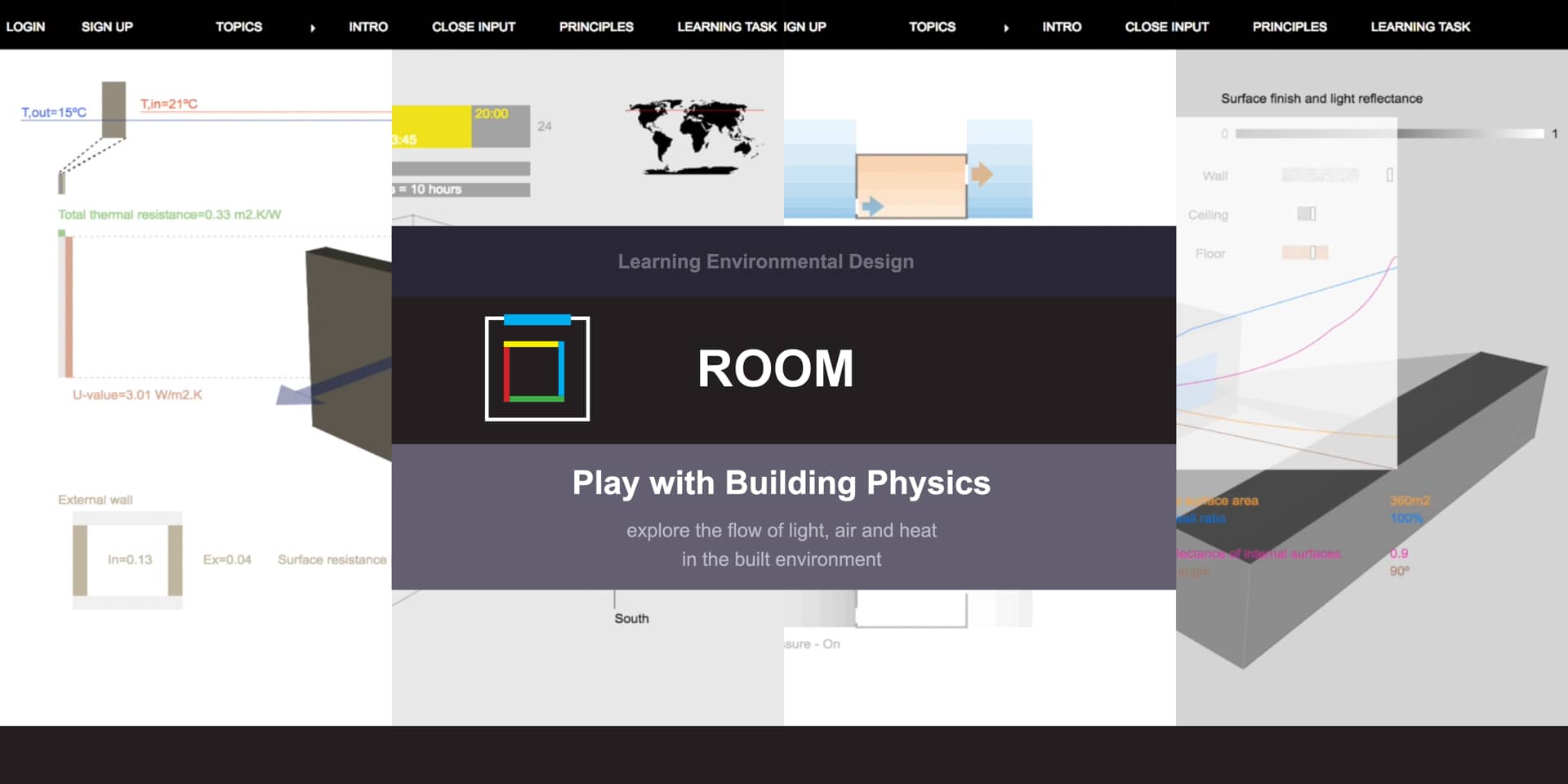Go to left INTRO menu item

tap(368, 27)
